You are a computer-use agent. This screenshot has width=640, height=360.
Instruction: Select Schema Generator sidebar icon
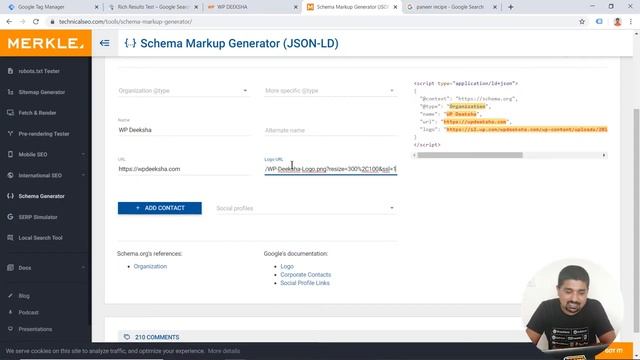coord(10,196)
